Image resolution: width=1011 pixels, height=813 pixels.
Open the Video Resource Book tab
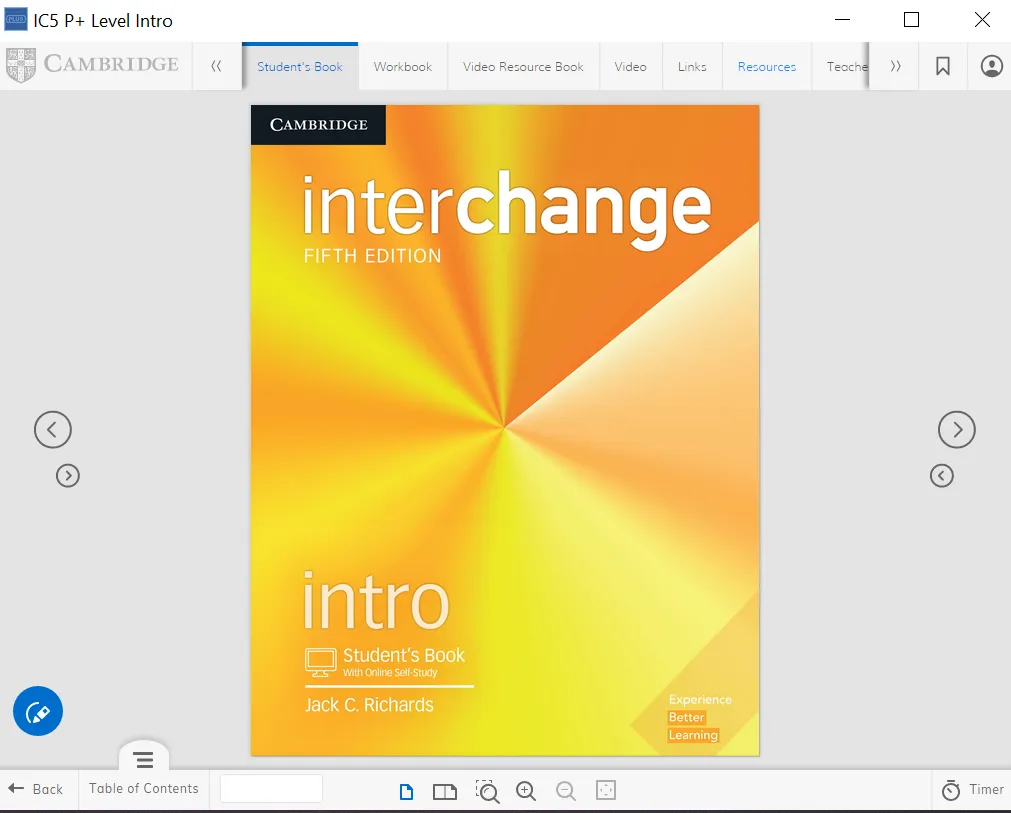523,66
